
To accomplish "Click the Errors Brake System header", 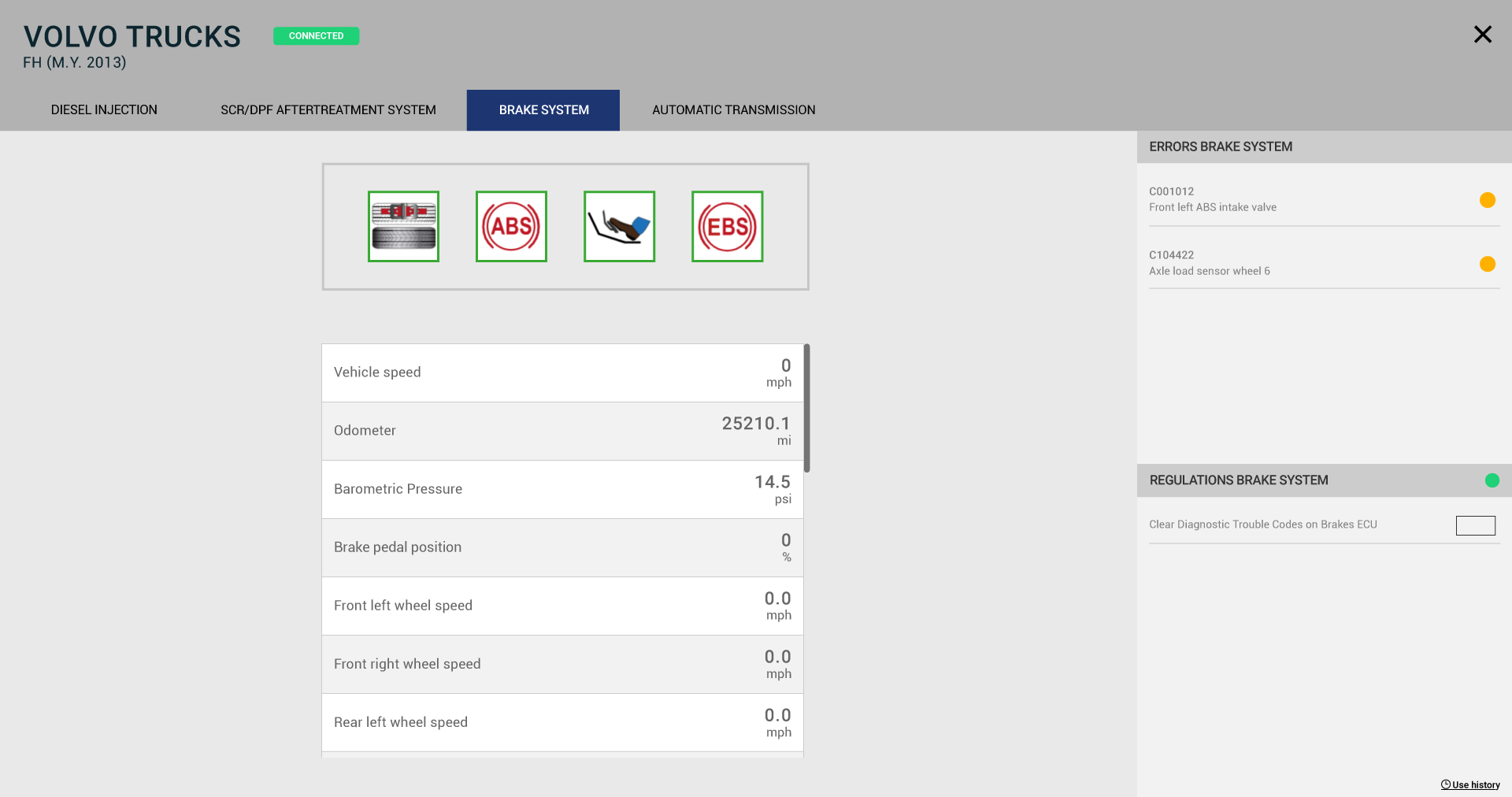I will click(x=1325, y=147).
